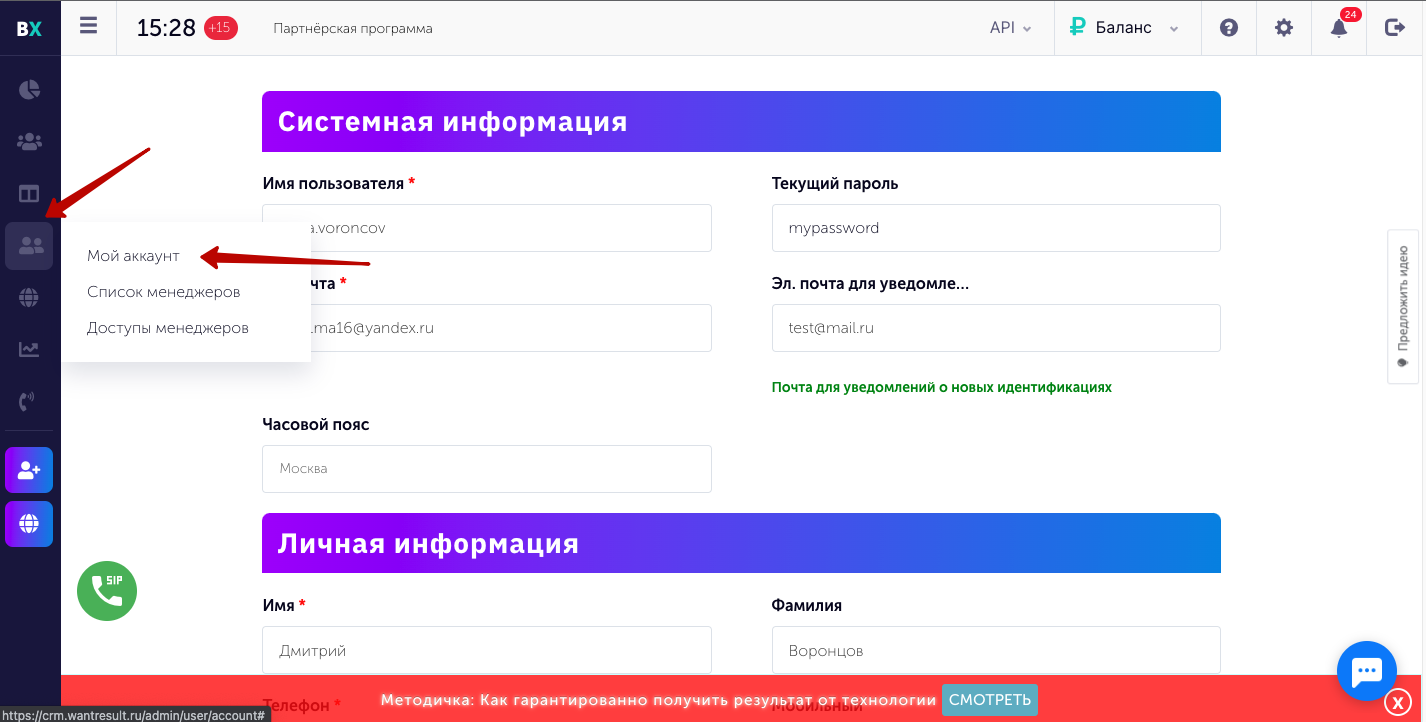The width and height of the screenshot is (1426, 722).
Task: Open the phone calls sidebar icon
Action: coord(29,401)
